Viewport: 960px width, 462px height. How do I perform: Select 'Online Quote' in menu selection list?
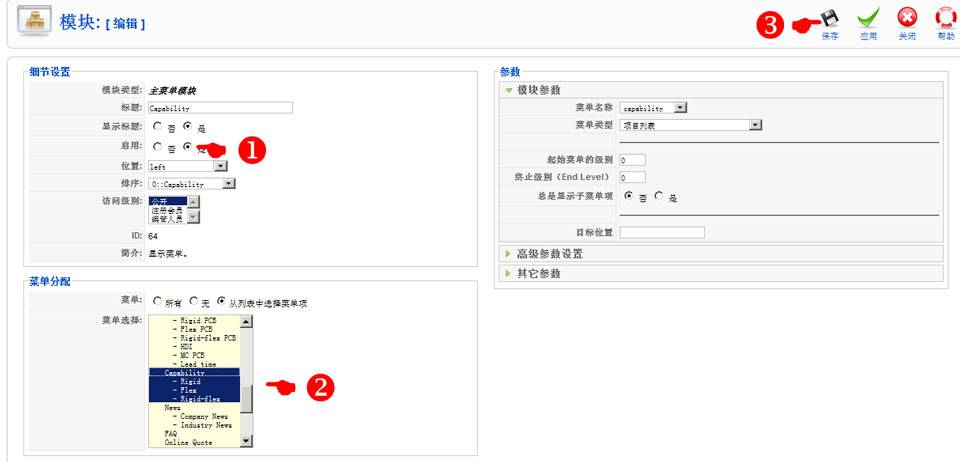pyautogui.click(x=194, y=442)
